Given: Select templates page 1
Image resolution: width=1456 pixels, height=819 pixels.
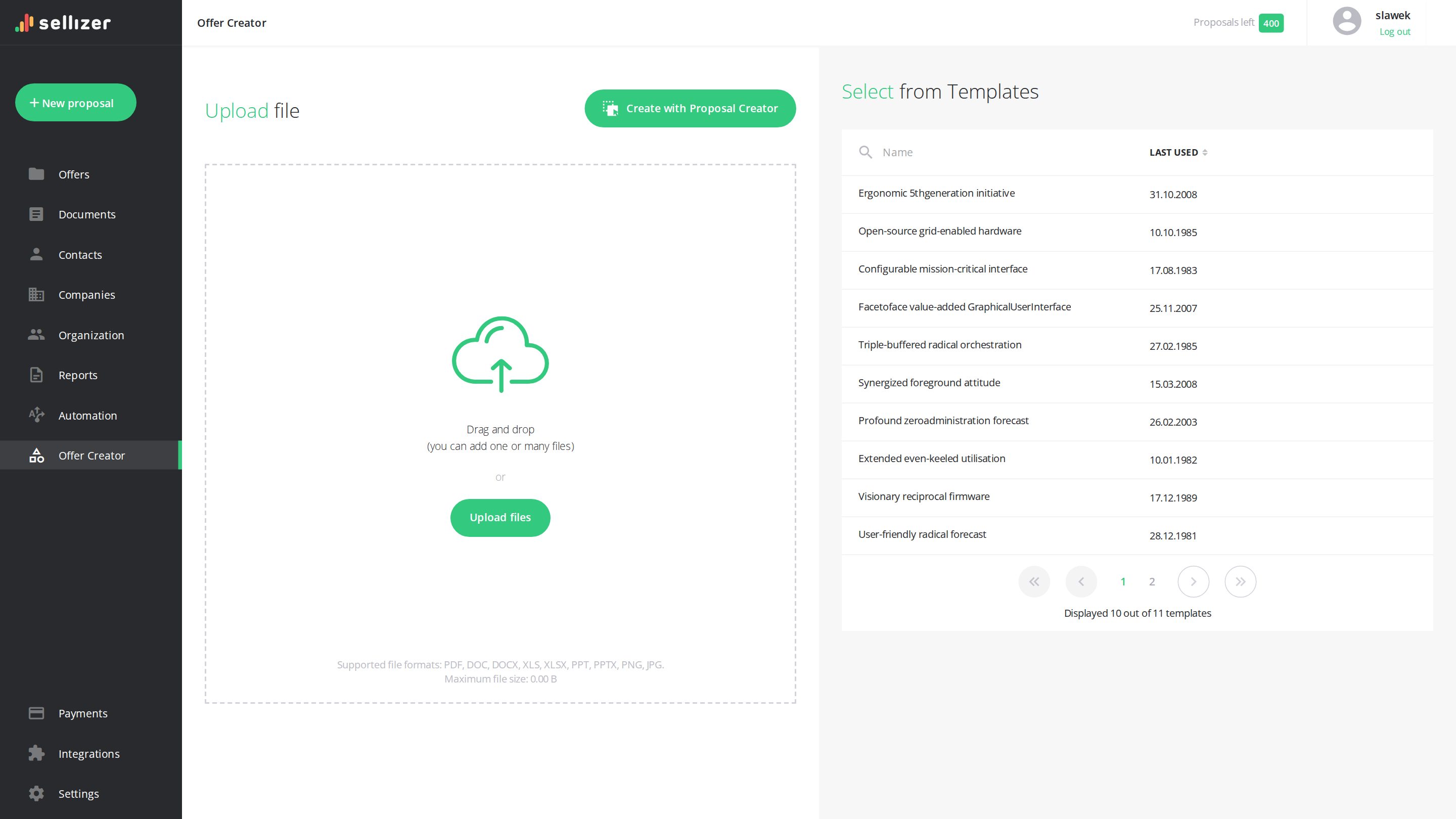Looking at the screenshot, I should (1123, 581).
